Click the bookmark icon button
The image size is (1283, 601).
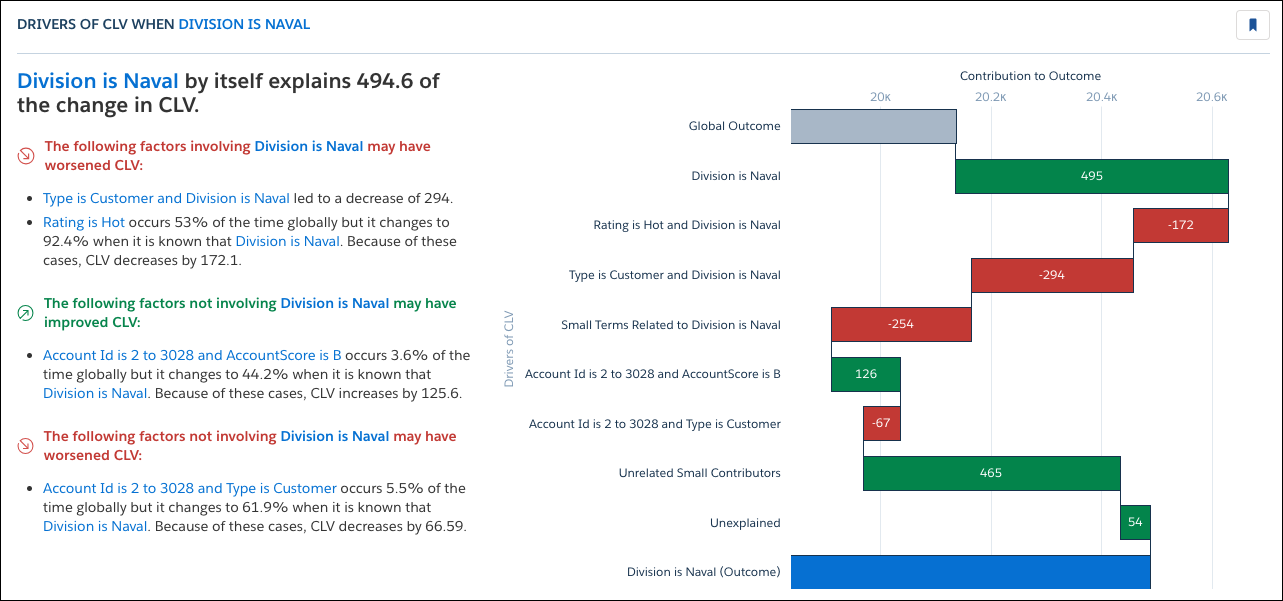tap(1252, 25)
